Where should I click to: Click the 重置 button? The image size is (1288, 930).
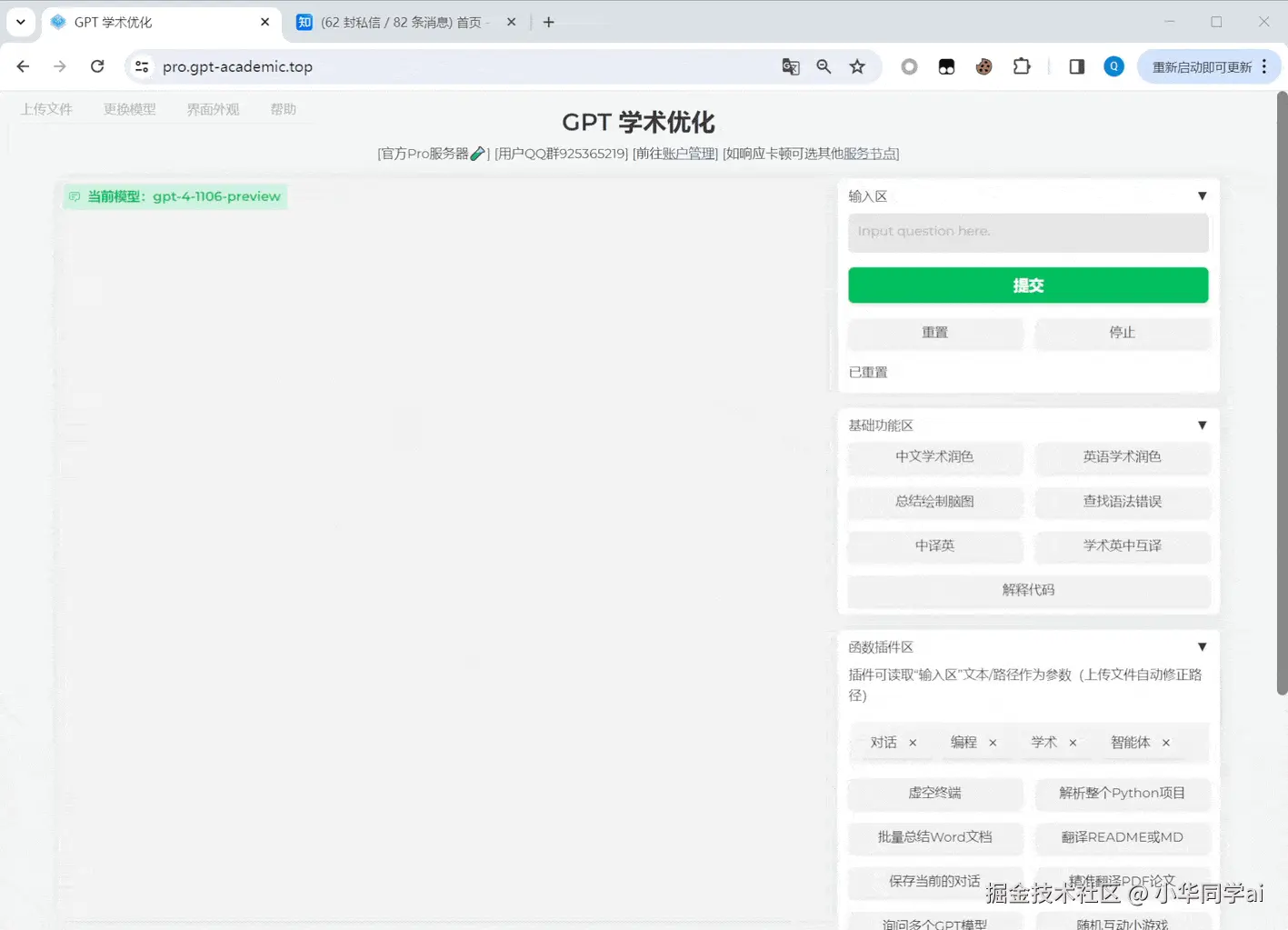pyautogui.click(x=934, y=333)
